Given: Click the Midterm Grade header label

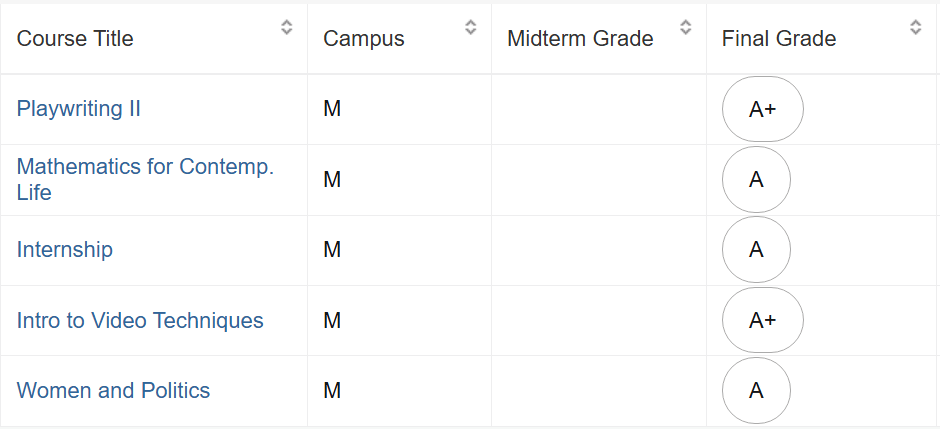Looking at the screenshot, I should point(580,39).
